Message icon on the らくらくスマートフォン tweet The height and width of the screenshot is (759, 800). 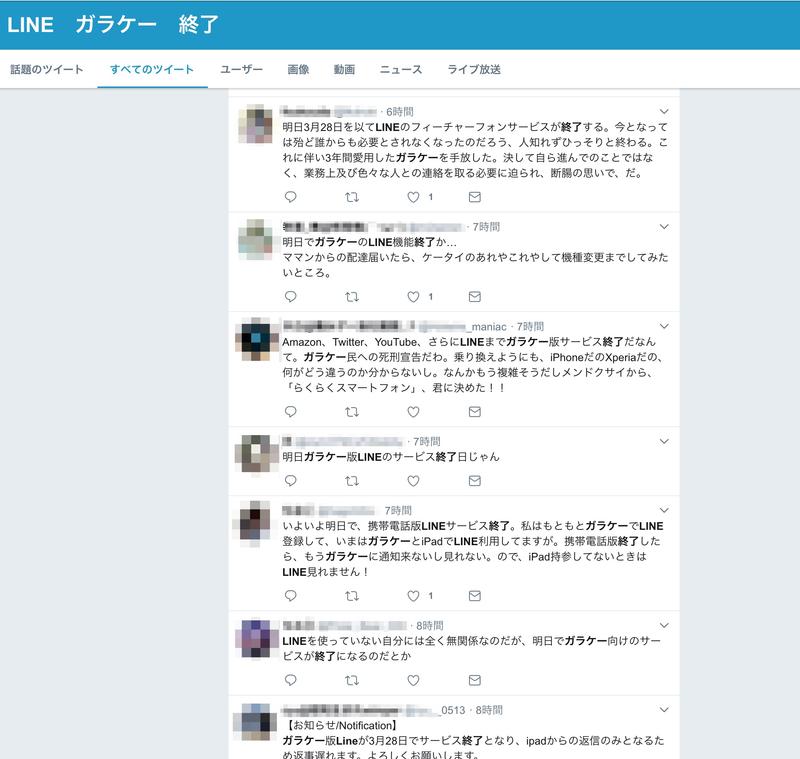click(474, 412)
